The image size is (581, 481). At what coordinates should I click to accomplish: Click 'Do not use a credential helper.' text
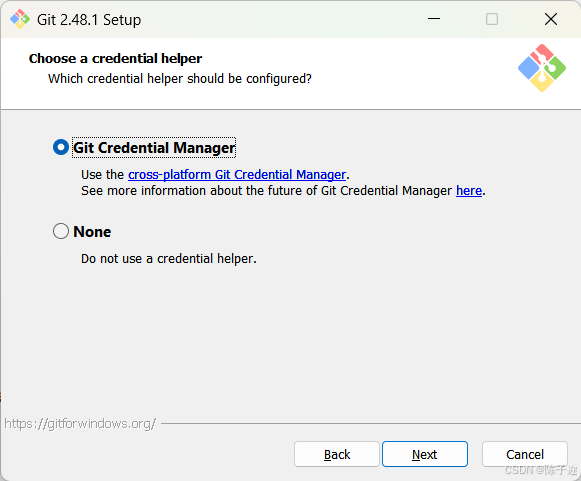169,259
